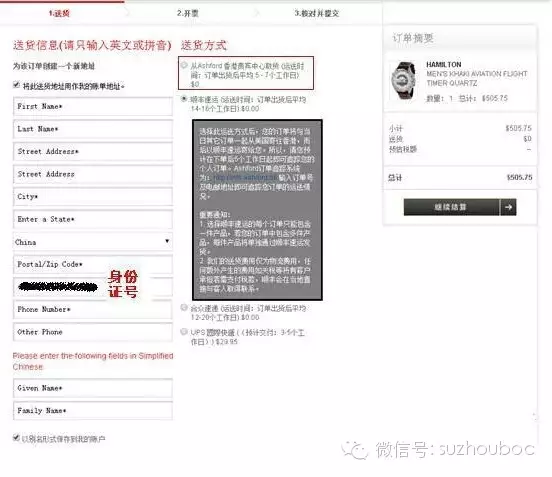Click arrow icon on continue checkout button

(508, 207)
